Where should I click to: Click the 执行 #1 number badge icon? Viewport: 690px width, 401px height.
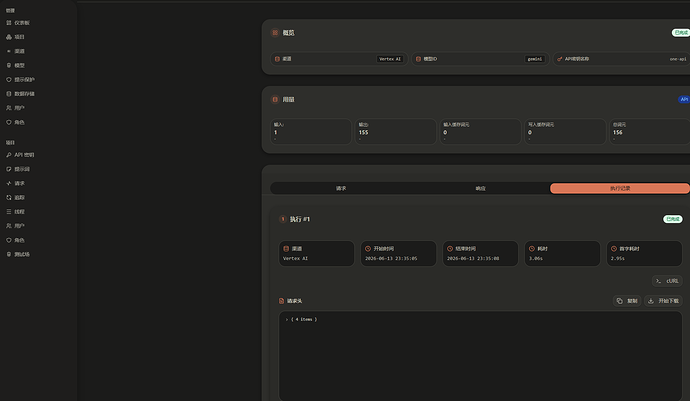[283, 219]
